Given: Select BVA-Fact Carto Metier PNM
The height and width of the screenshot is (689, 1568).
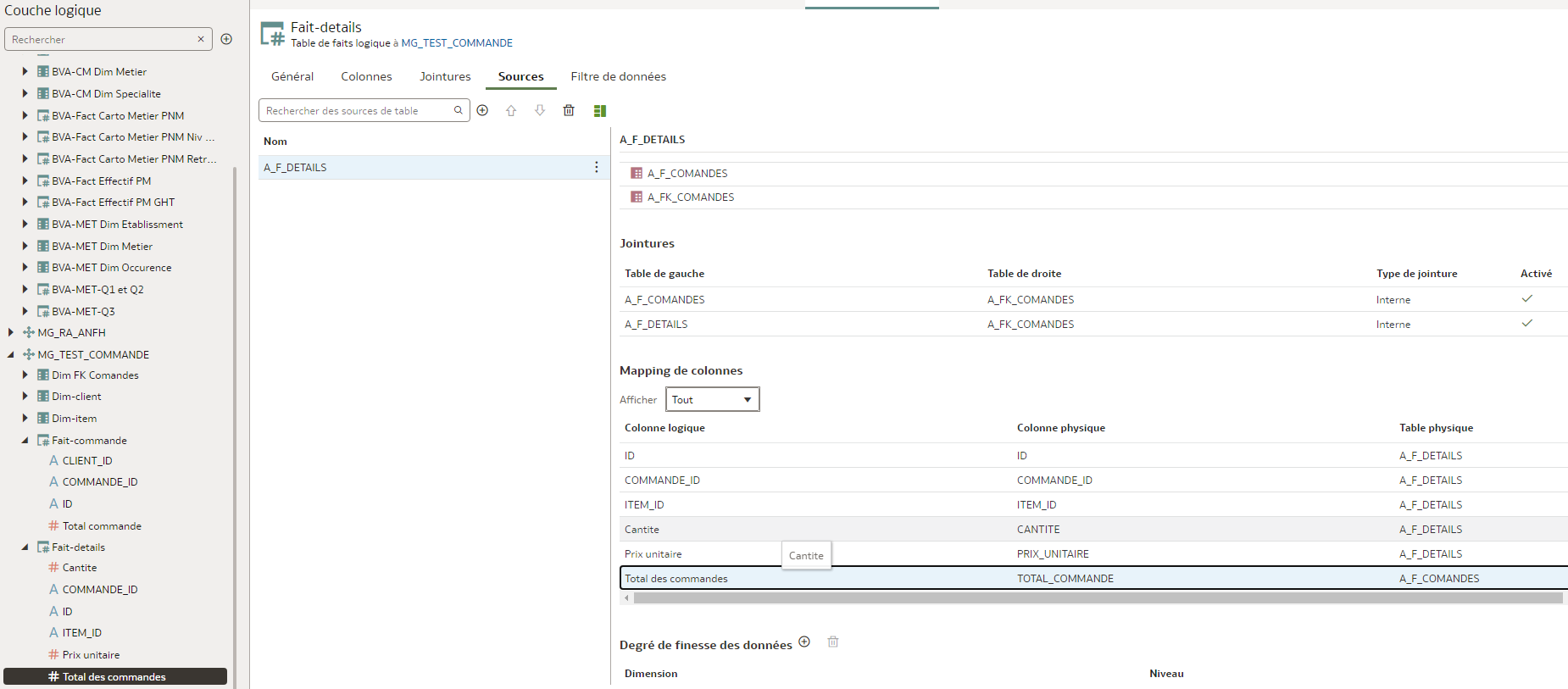Looking at the screenshot, I should coord(118,115).
